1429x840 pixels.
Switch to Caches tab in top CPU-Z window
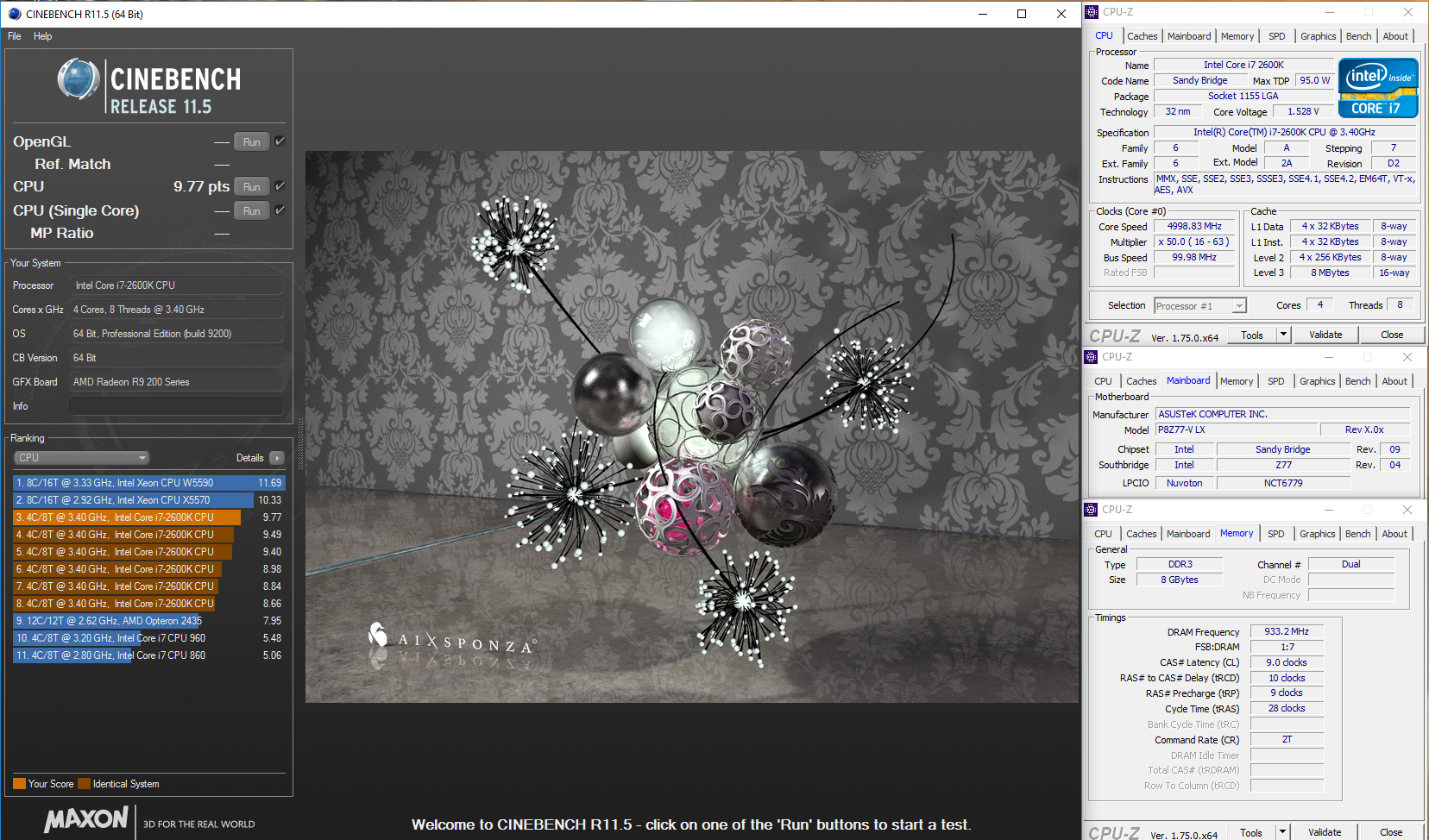(1143, 36)
